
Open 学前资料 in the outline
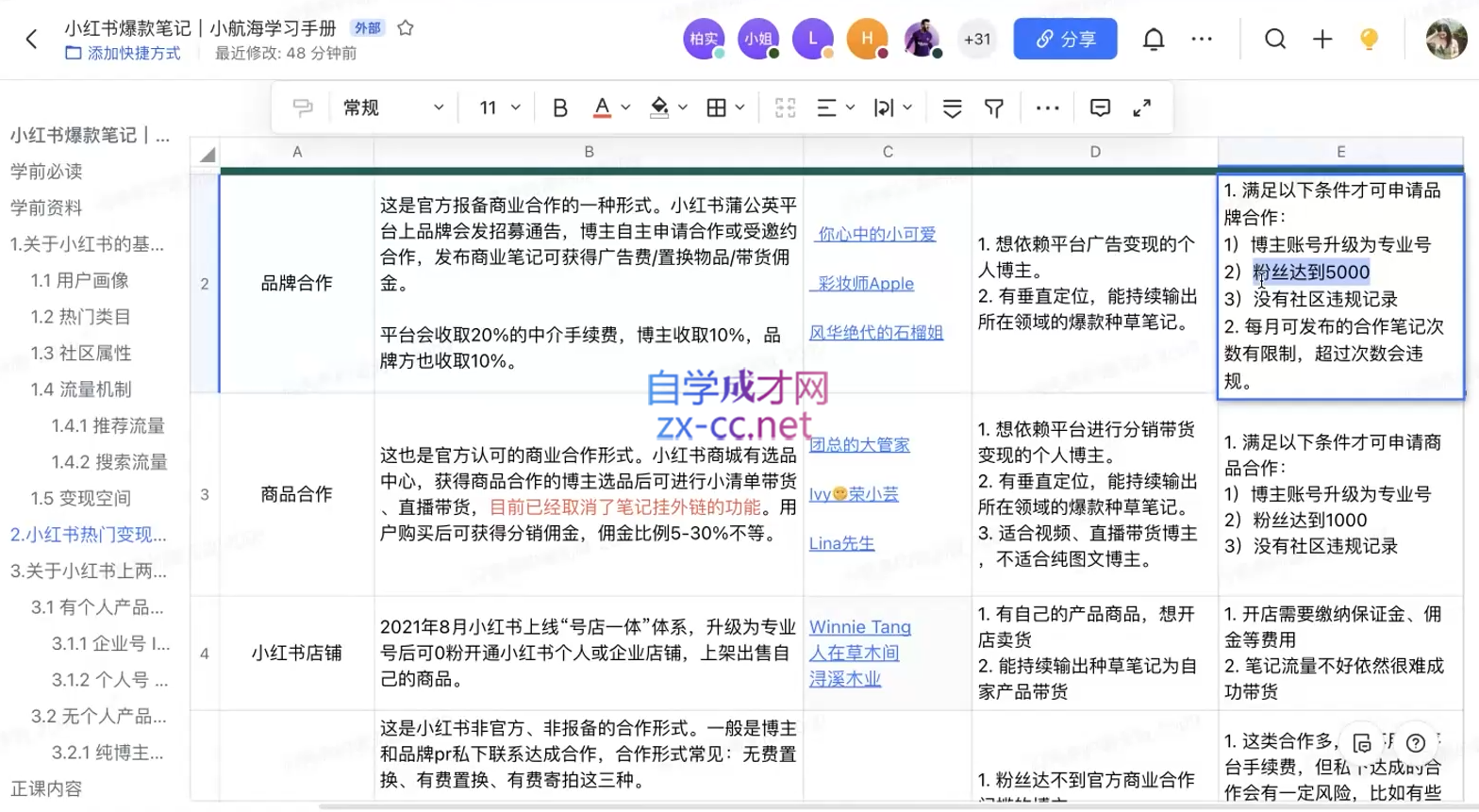[46, 207]
